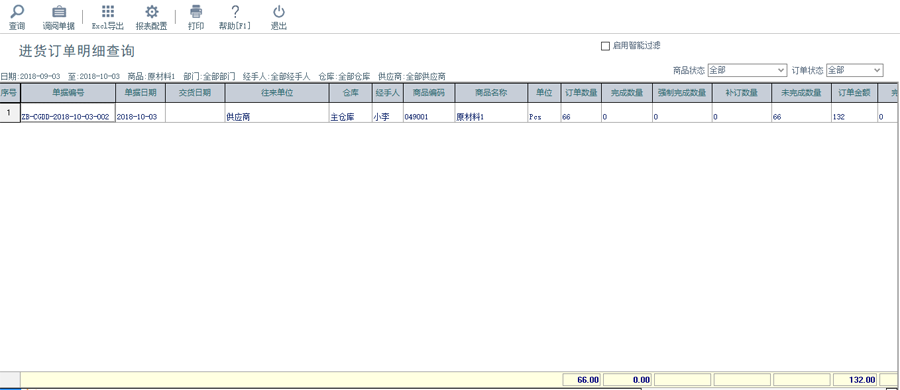
Task: Click the 132.00 total amount field
Action: (x=855, y=380)
